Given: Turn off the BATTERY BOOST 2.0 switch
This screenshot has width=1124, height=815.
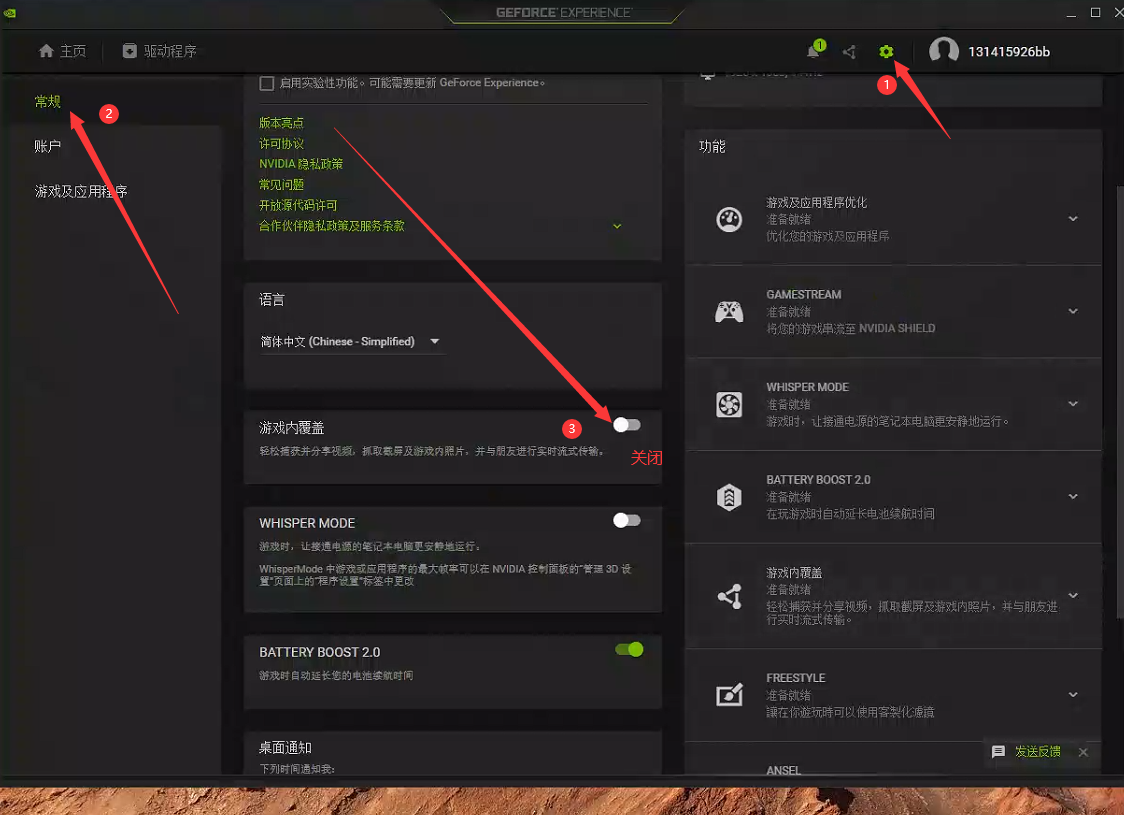Looking at the screenshot, I should pos(629,649).
